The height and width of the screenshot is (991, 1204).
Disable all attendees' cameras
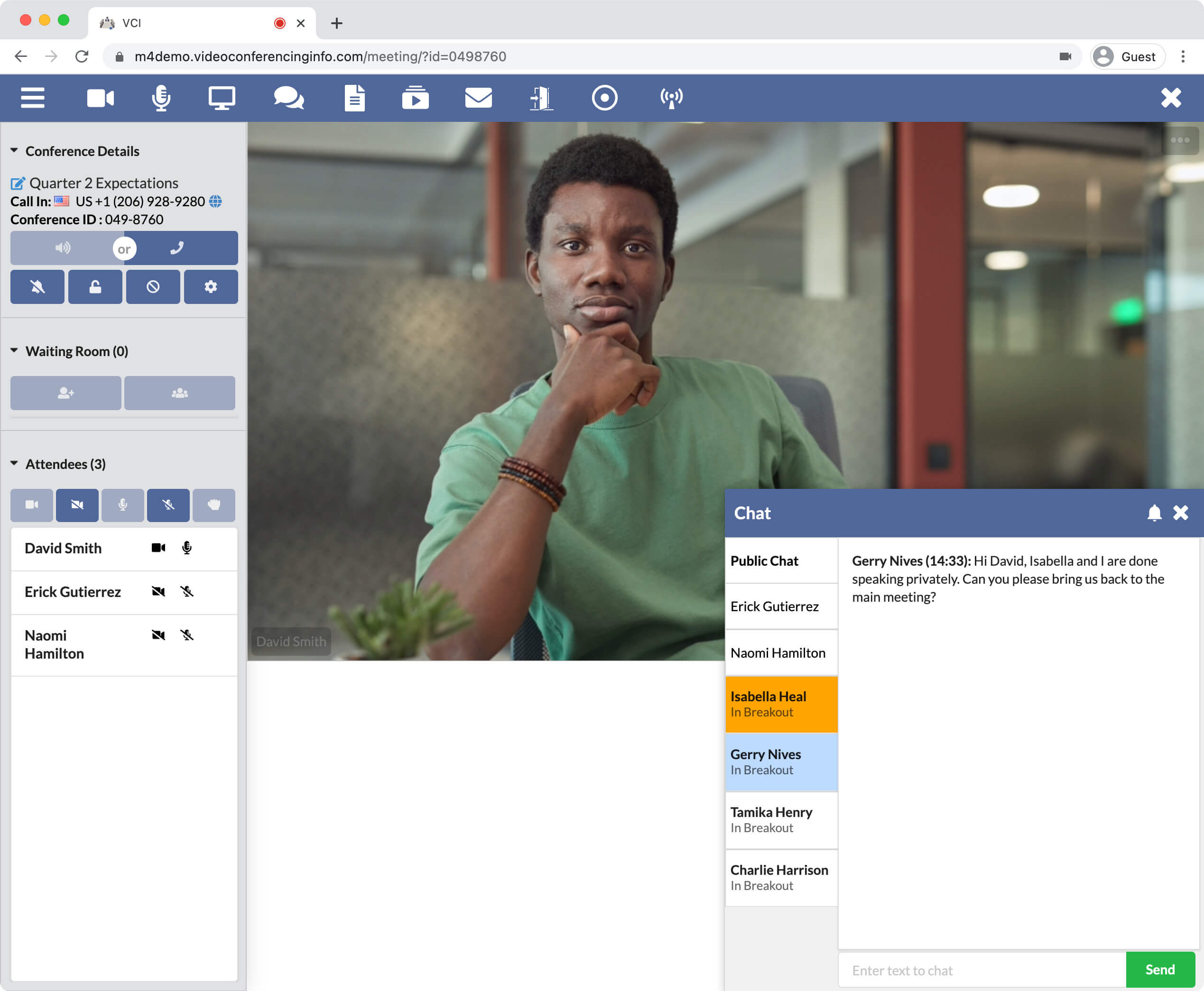77,505
